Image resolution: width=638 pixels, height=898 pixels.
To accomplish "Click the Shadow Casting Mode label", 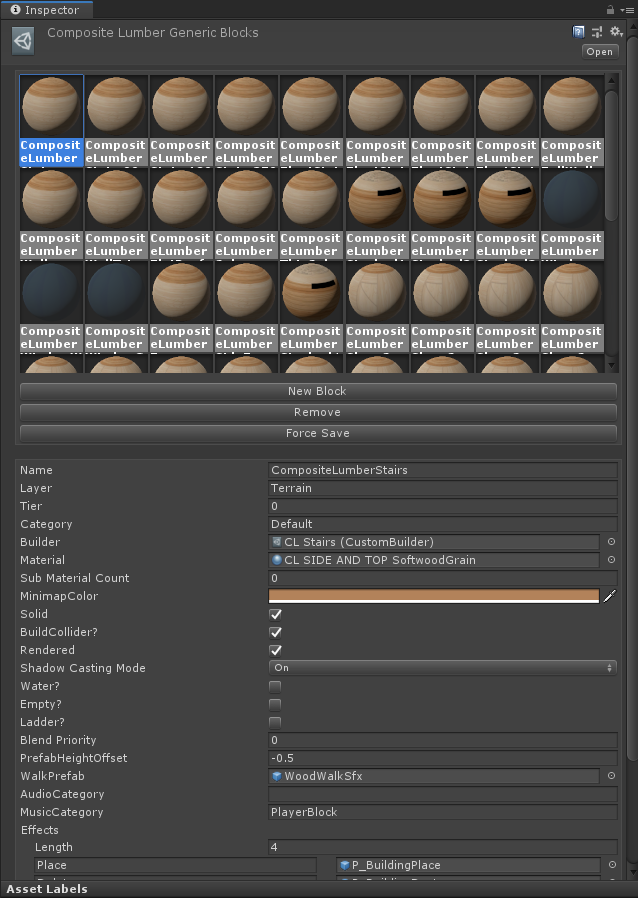I will [83, 668].
